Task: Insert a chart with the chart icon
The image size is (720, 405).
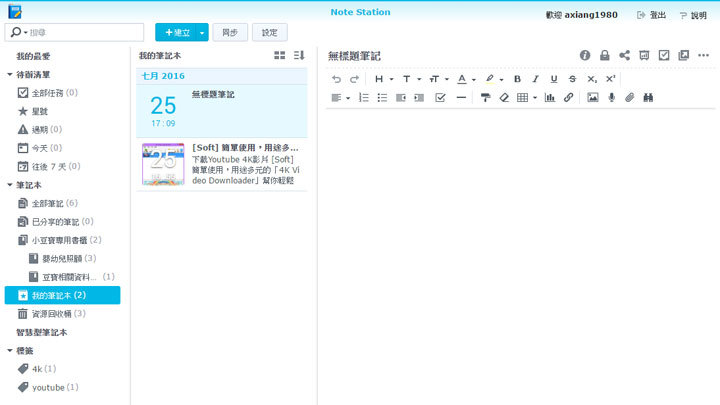Action: [x=550, y=98]
